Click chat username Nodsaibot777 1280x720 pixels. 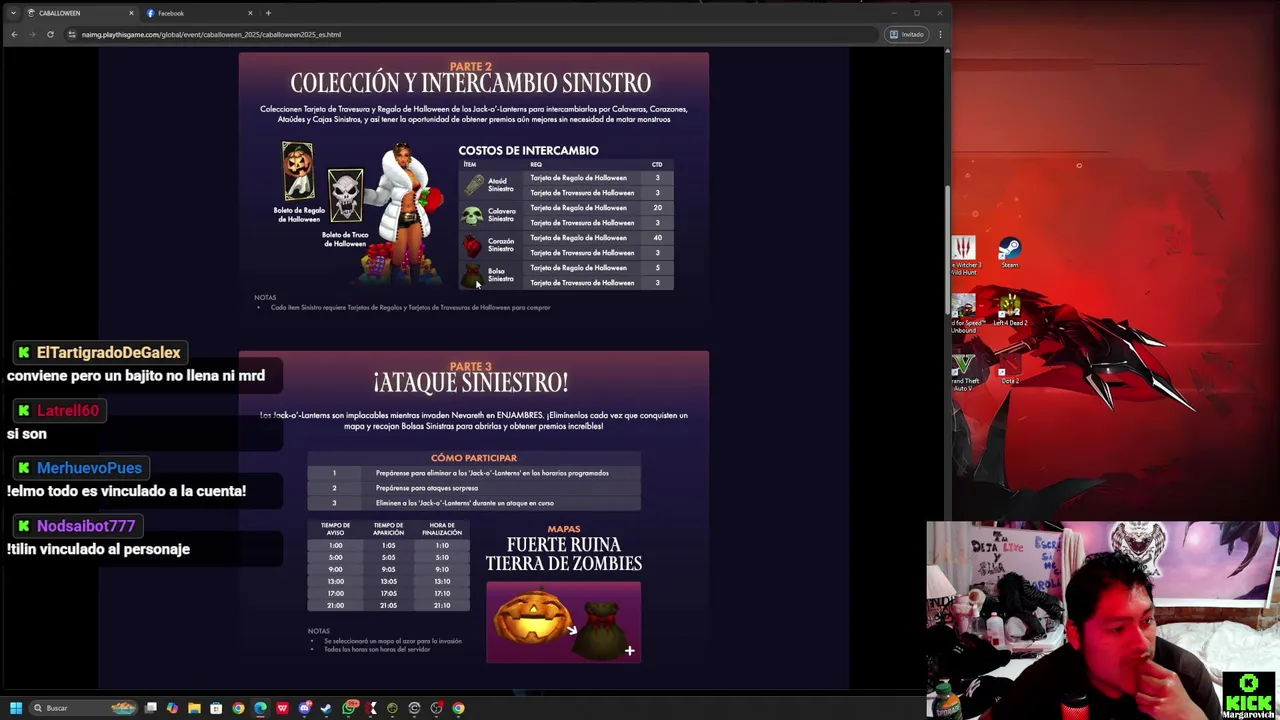tap(86, 526)
